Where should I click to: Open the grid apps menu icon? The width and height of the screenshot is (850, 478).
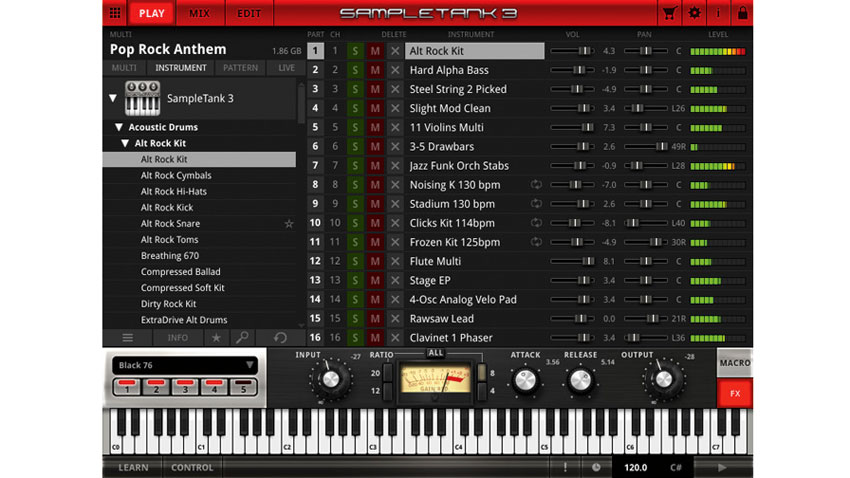click(115, 13)
